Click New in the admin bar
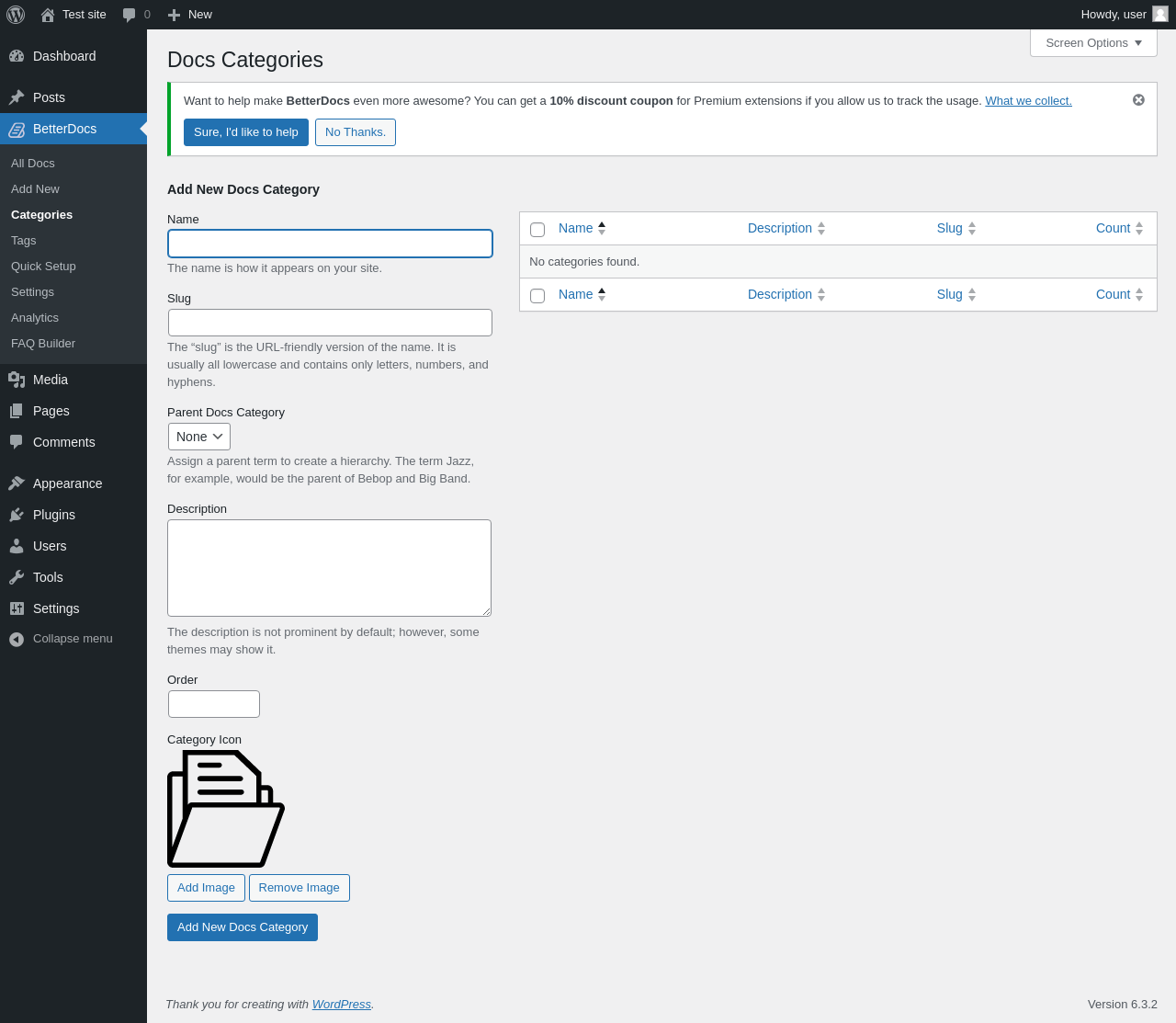The width and height of the screenshot is (1176, 1023). point(200,15)
